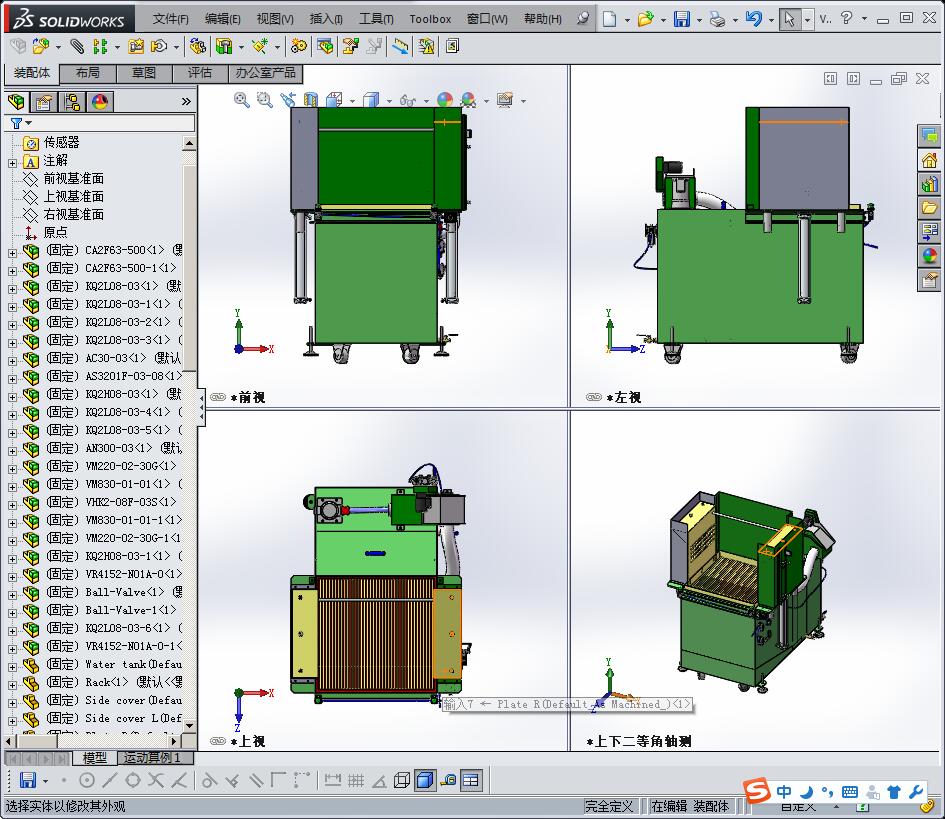Screen dimensions: 945x819
Task: Toggle the shaded cube display button at bottom
Action: pos(424,780)
